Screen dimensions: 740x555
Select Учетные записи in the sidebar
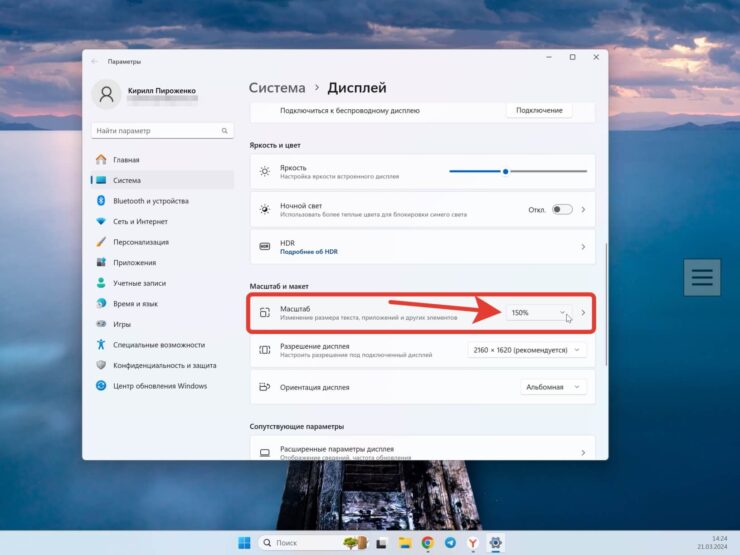tap(139, 283)
